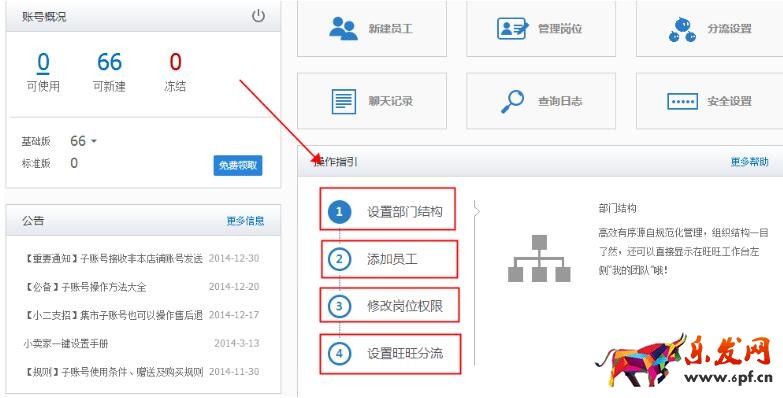The width and height of the screenshot is (783, 398).
Task: Open the 小卖家一键设置手册 announcement
Action: pyautogui.click(x=66, y=344)
